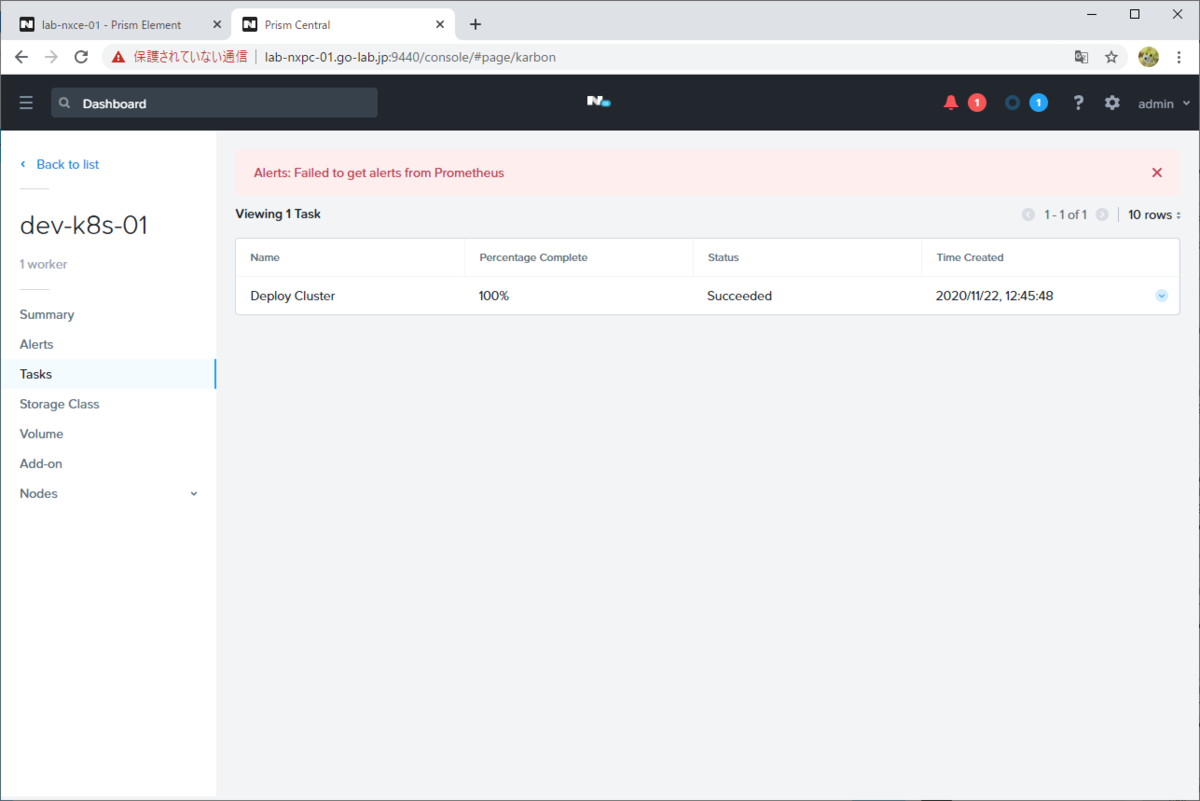Image resolution: width=1200 pixels, height=801 pixels.
Task: Click the address bar URL
Action: click(410, 57)
